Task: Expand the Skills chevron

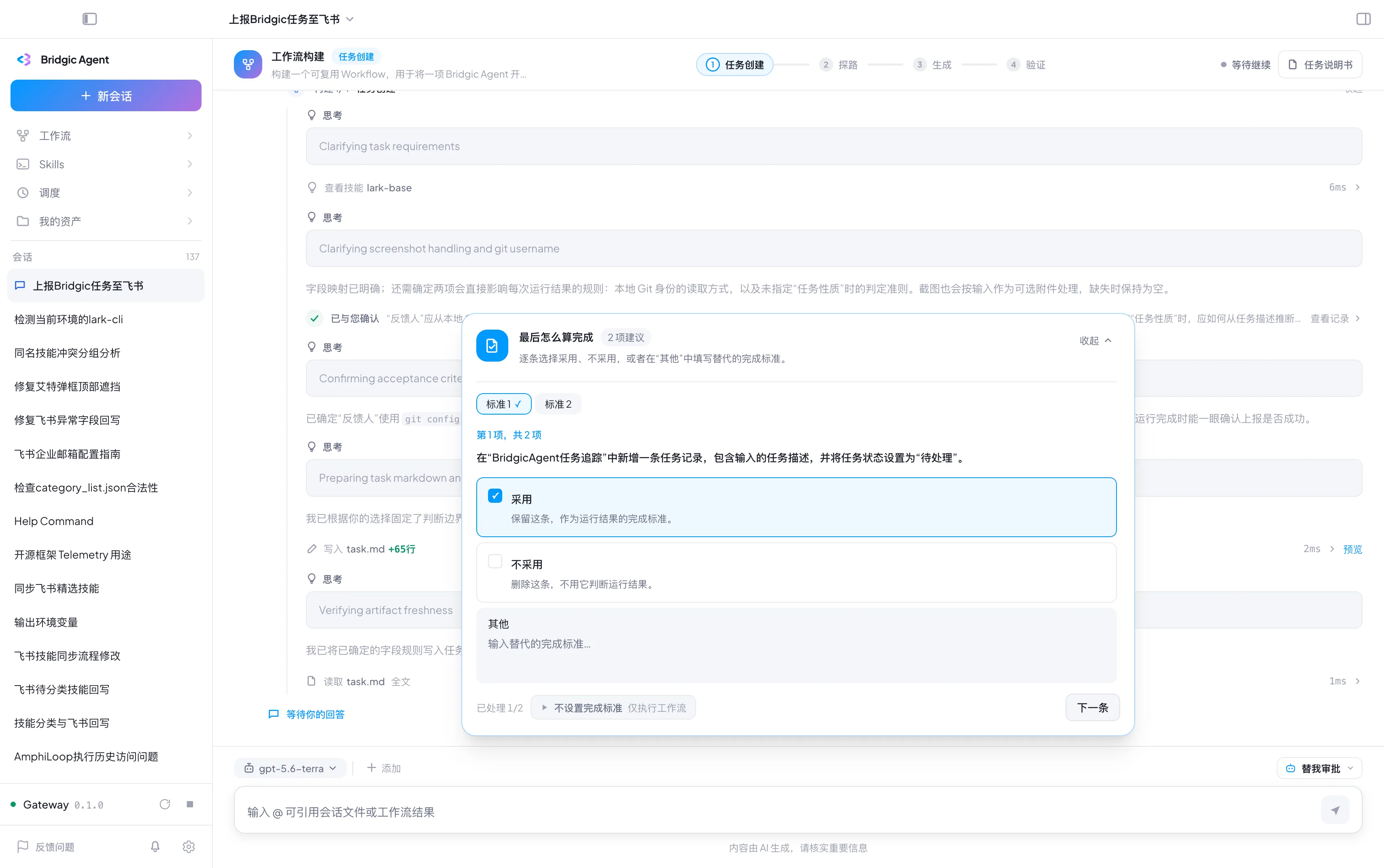Action: 190,164
